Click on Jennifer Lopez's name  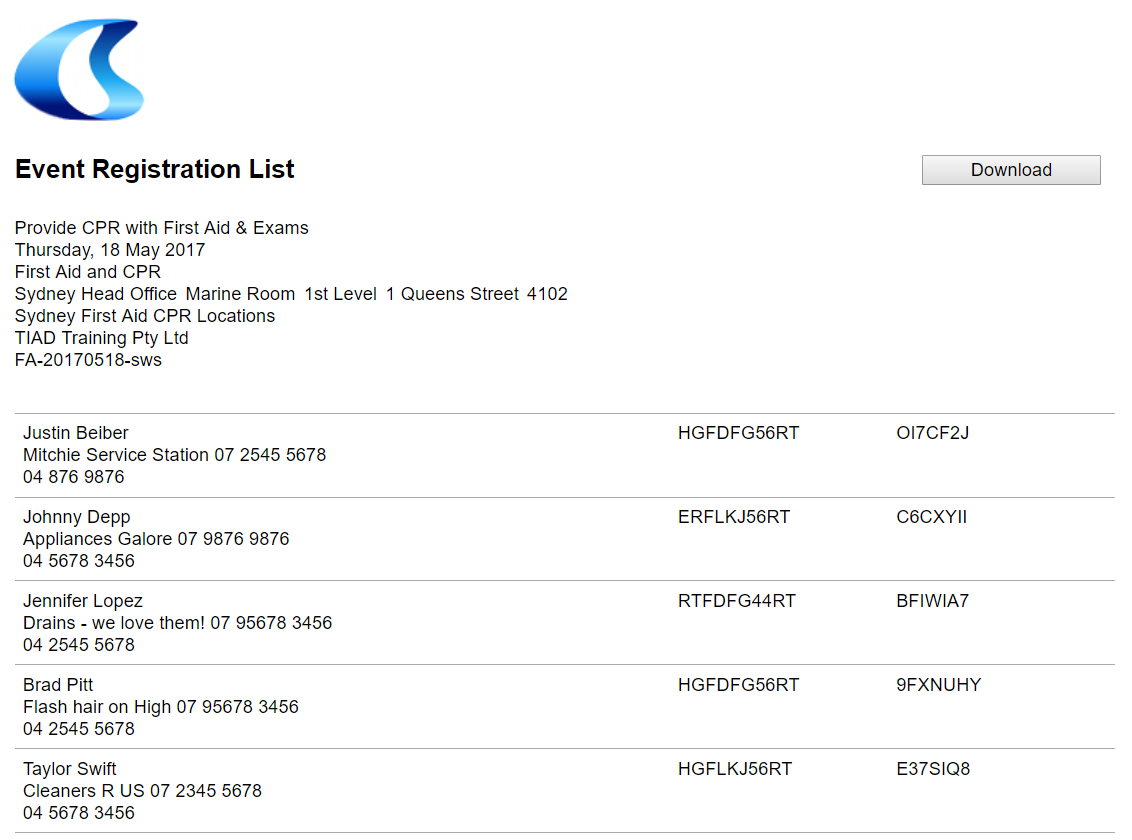83,601
